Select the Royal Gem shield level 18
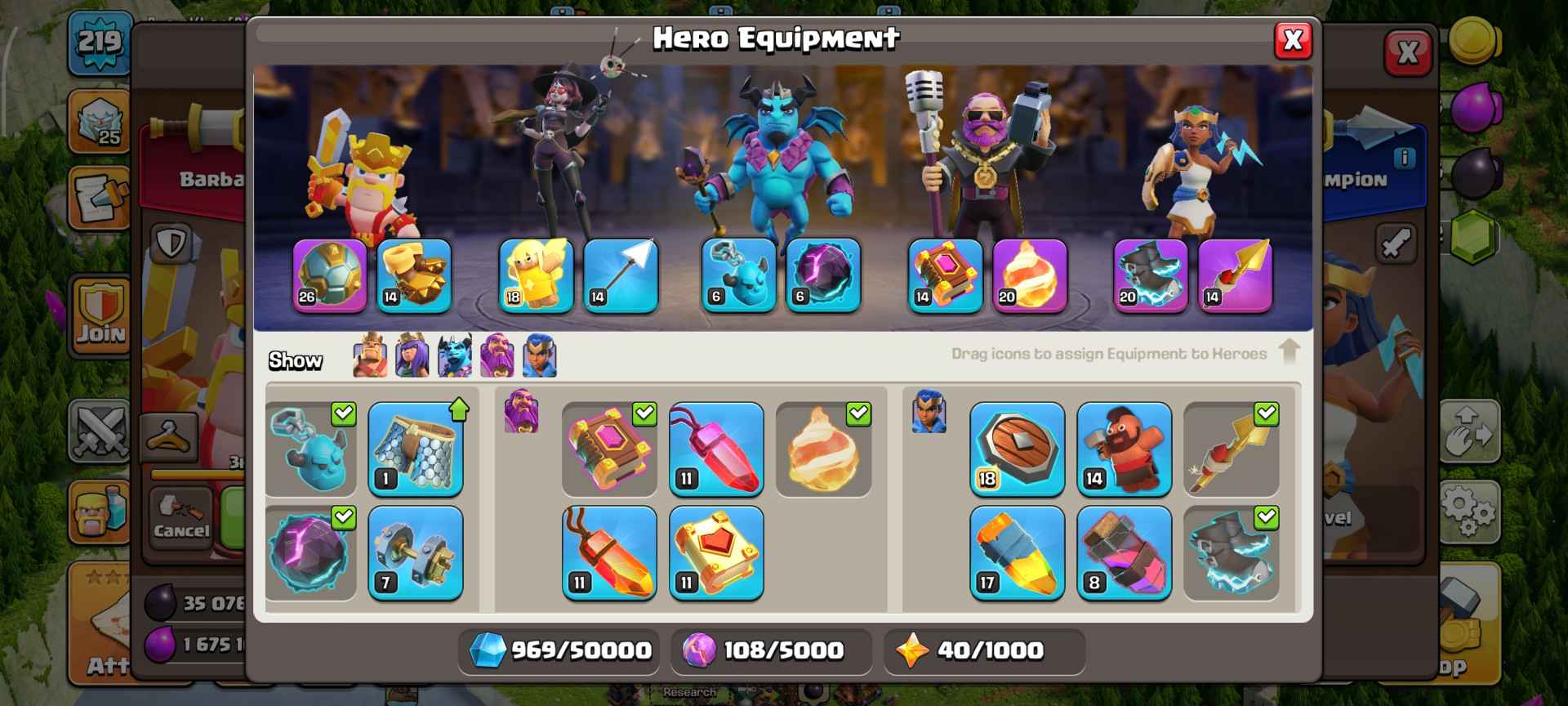Viewport: 1568px width, 706px height. coord(1017,449)
